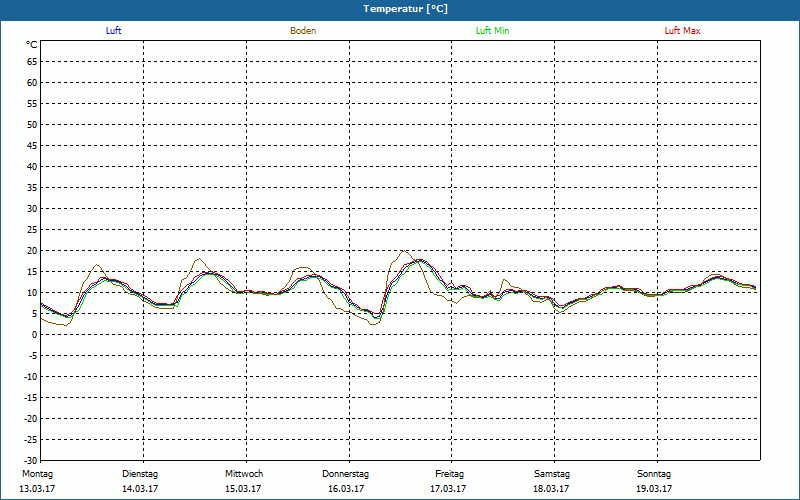Click the 20 y-axis value
The image size is (800, 500).
(x=32, y=251)
